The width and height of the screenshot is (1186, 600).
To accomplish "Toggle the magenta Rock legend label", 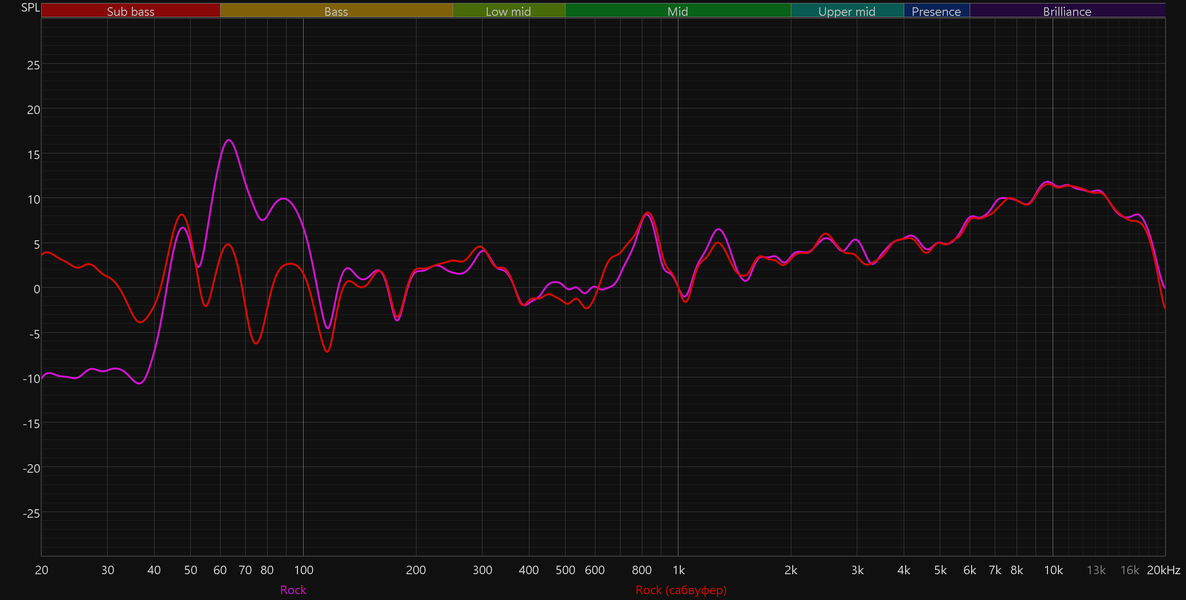I will (x=293, y=590).
